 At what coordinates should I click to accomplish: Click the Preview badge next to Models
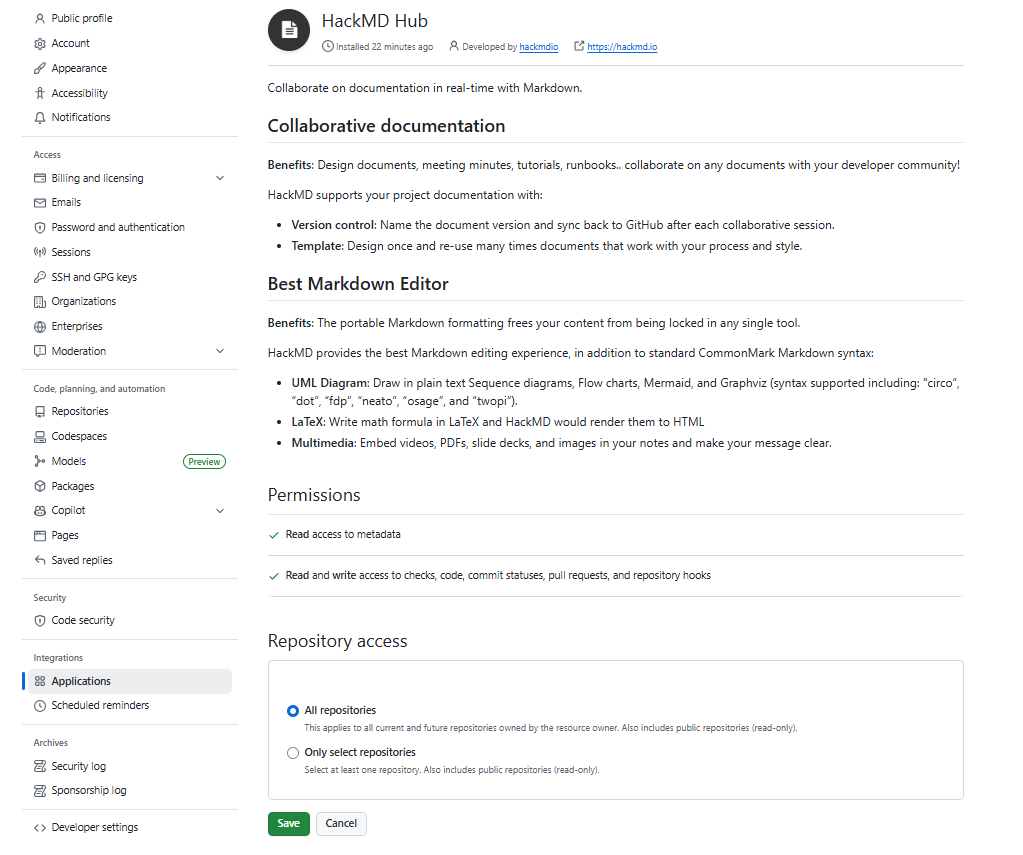(204, 461)
